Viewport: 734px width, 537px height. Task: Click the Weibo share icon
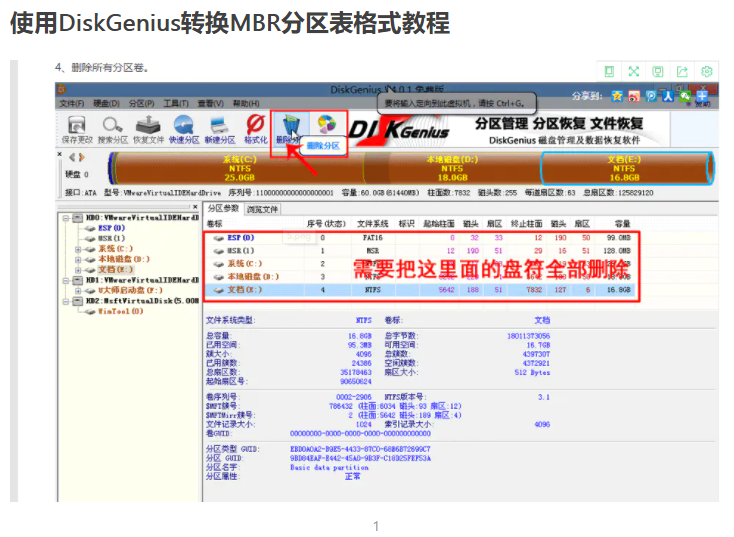[634, 96]
